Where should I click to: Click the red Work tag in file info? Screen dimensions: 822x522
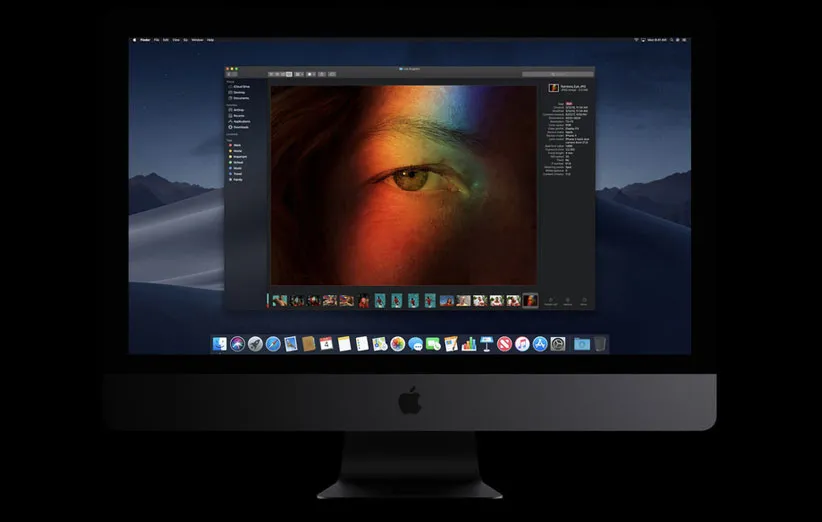tap(569, 104)
